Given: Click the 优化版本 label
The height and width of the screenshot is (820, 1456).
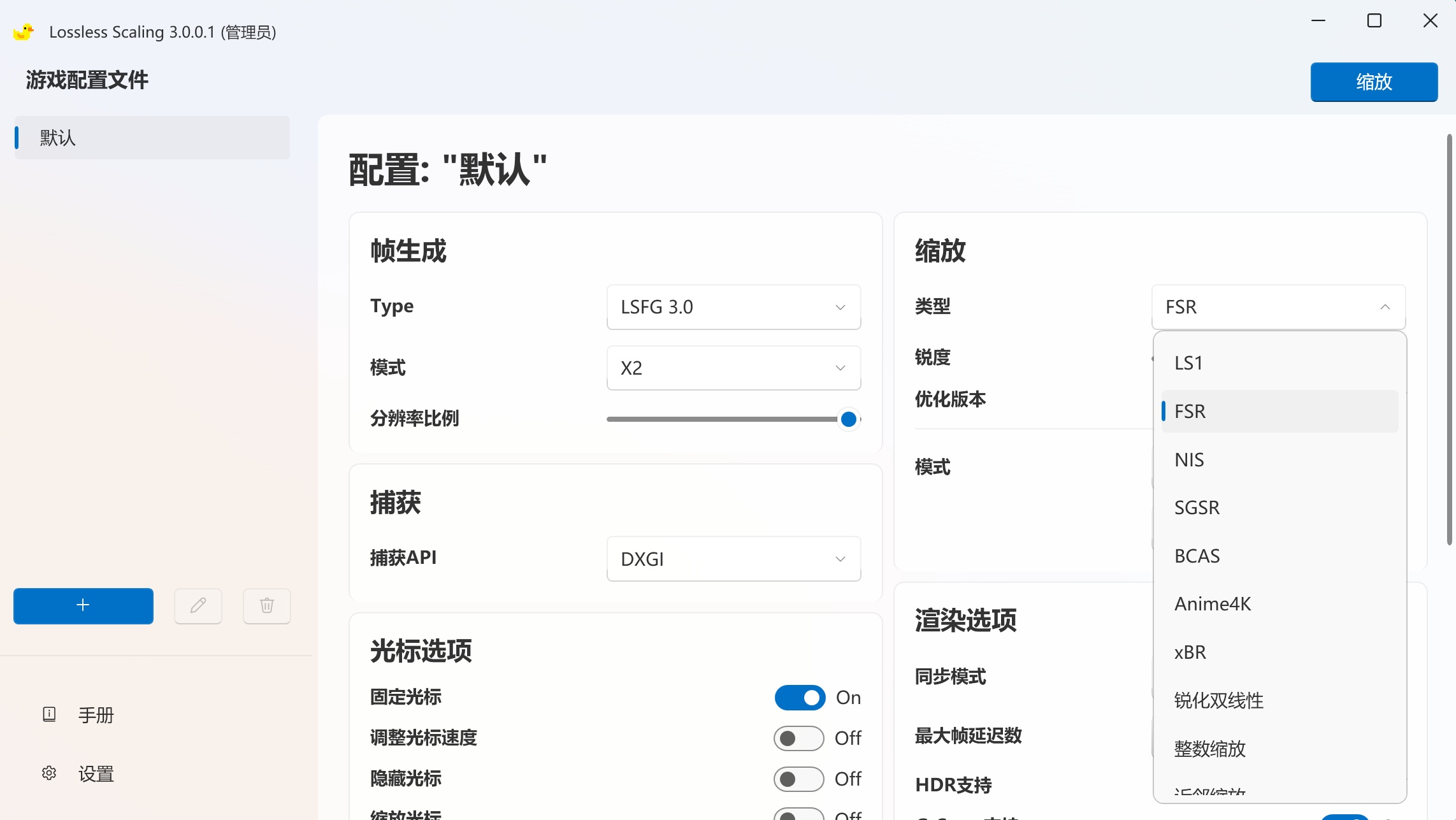Looking at the screenshot, I should [x=951, y=399].
